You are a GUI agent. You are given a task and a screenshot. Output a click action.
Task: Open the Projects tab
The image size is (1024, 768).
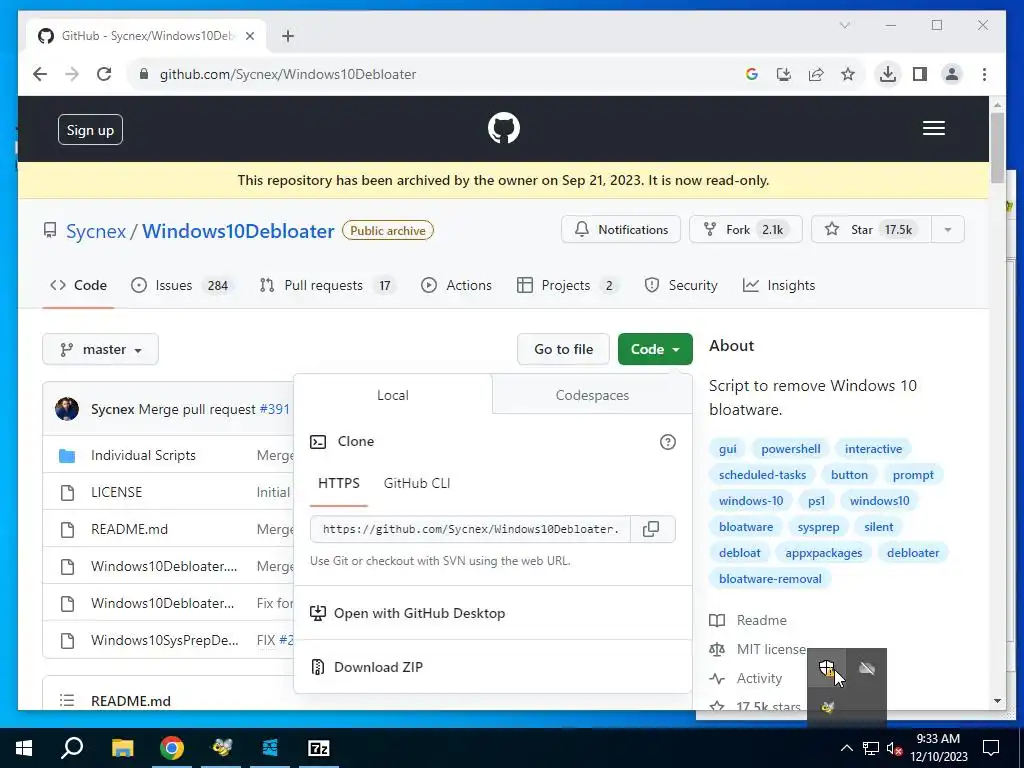pyautogui.click(x=567, y=285)
